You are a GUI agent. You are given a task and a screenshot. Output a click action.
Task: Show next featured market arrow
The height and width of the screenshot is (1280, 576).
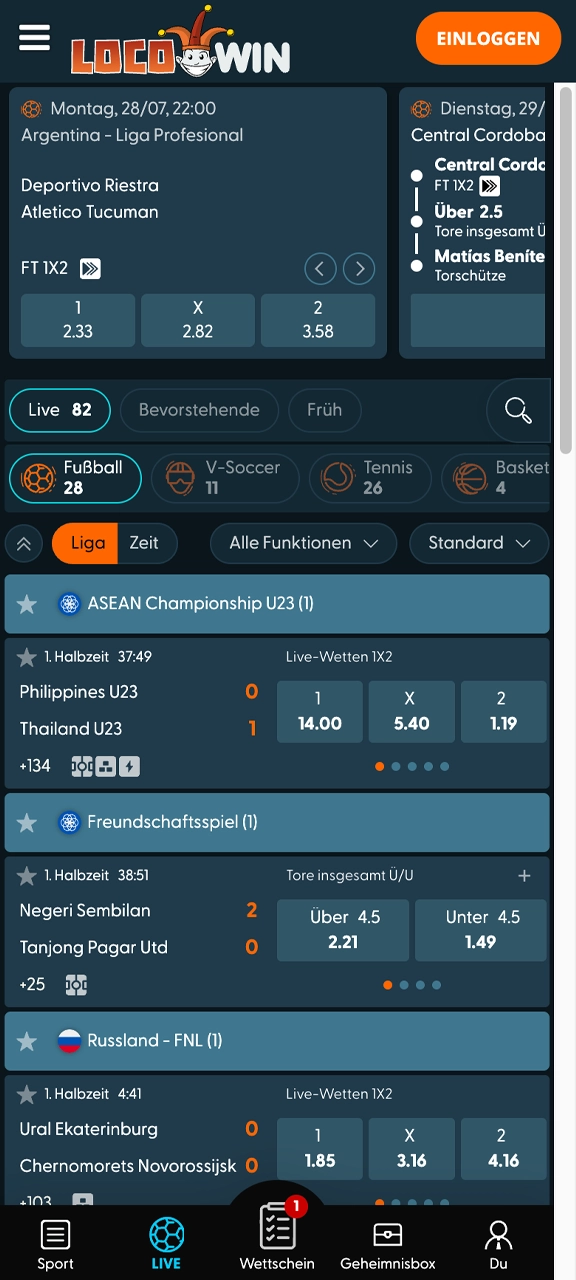(x=359, y=268)
